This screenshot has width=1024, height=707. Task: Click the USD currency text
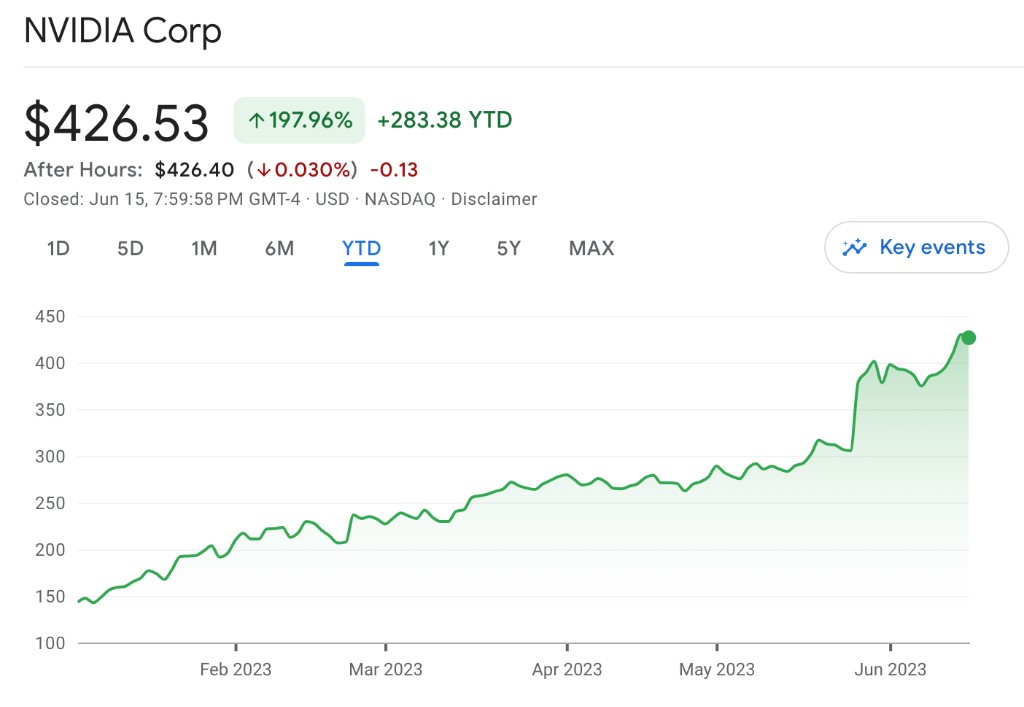[332, 199]
